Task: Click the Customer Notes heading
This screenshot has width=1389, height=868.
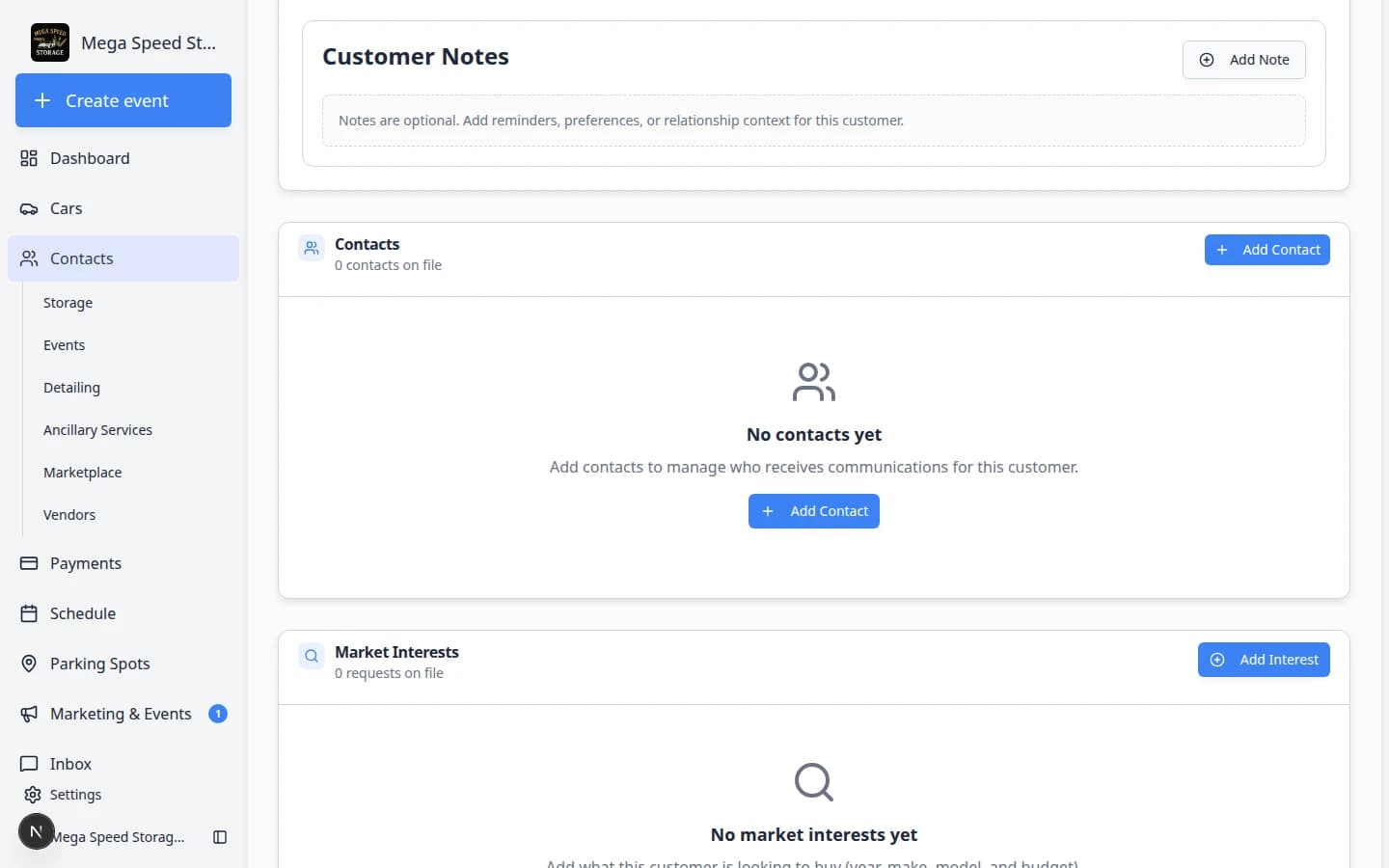Action: click(x=416, y=57)
